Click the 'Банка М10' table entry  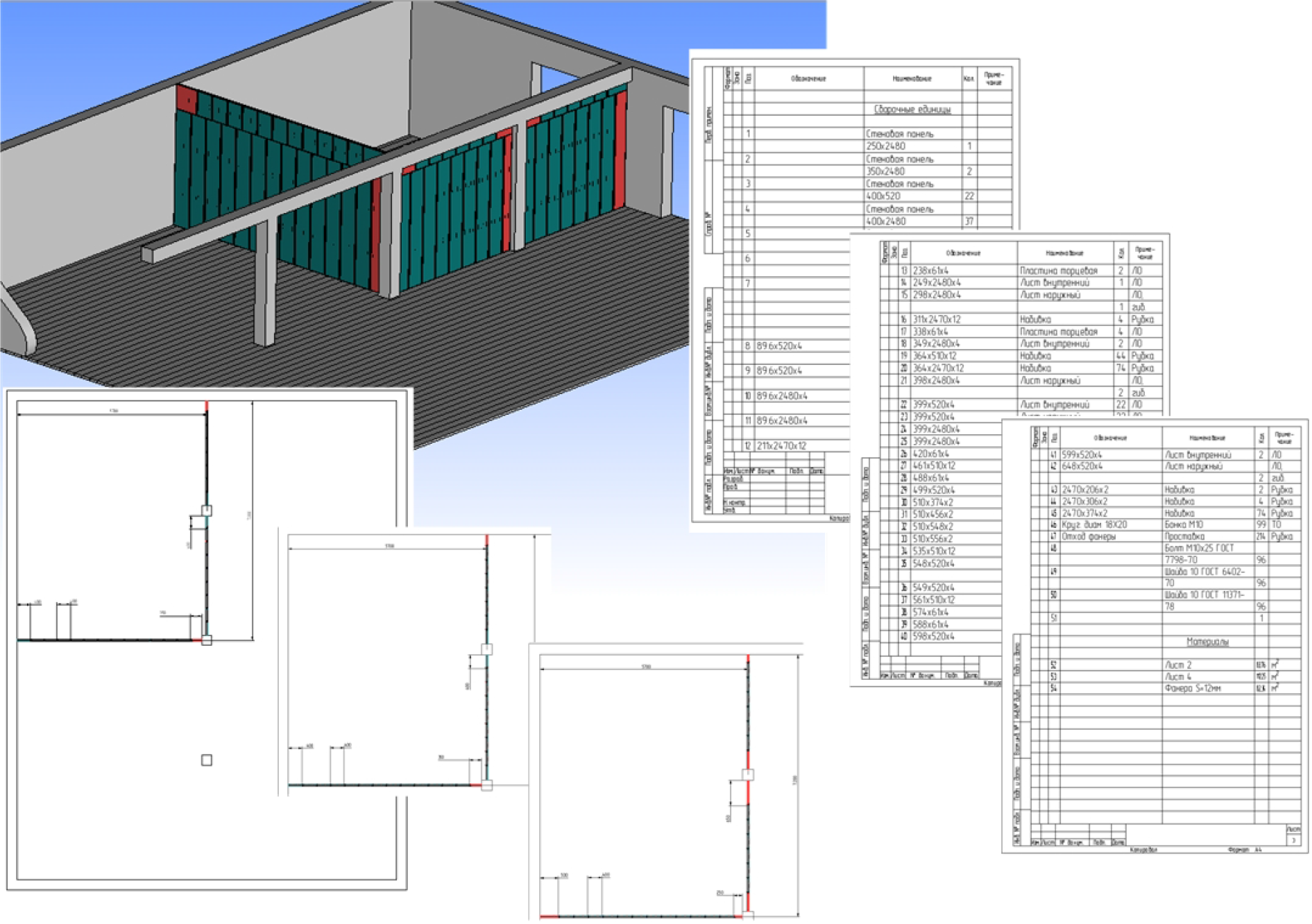[1184, 524]
